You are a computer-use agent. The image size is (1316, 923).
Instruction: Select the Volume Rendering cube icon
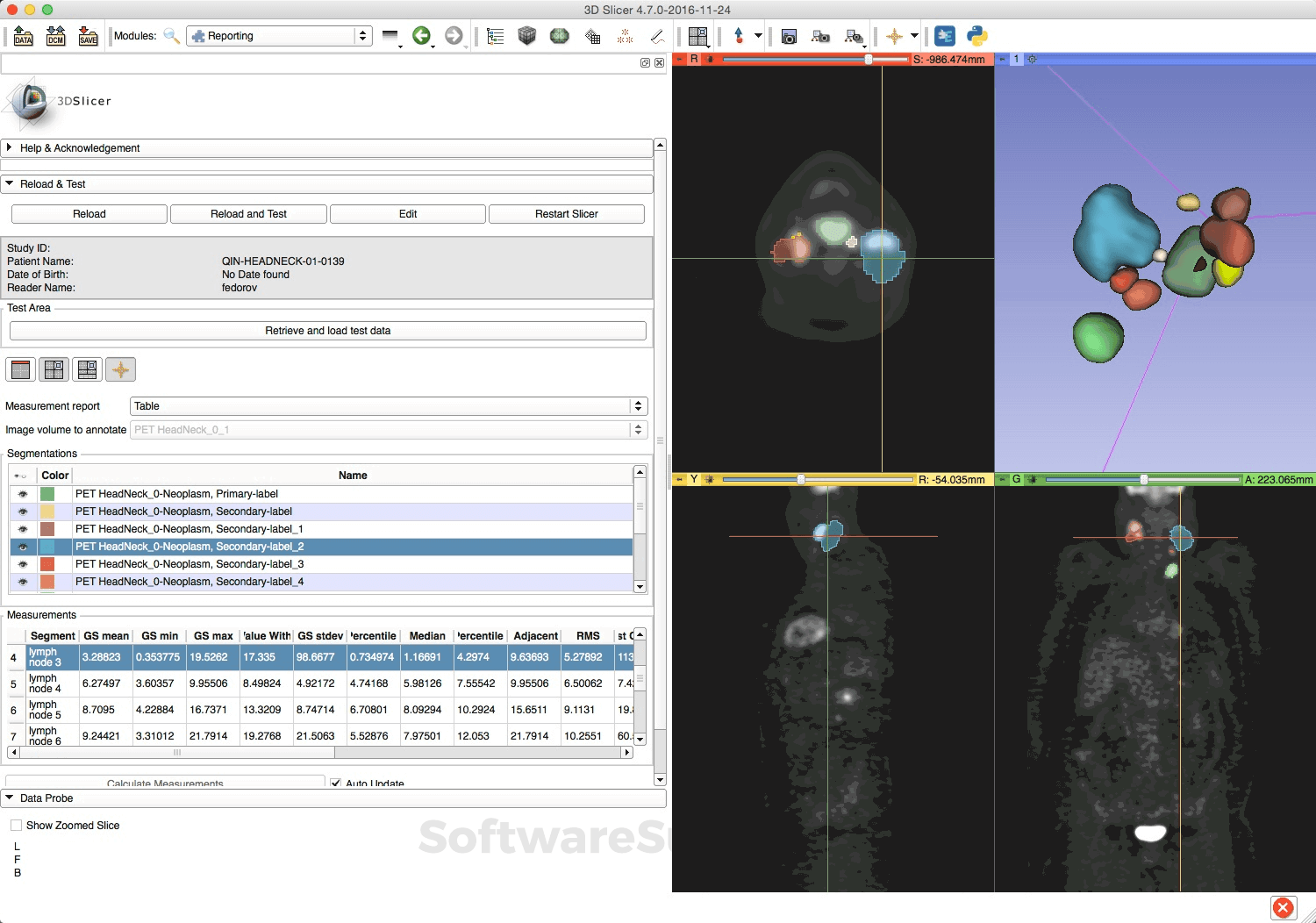point(526,36)
